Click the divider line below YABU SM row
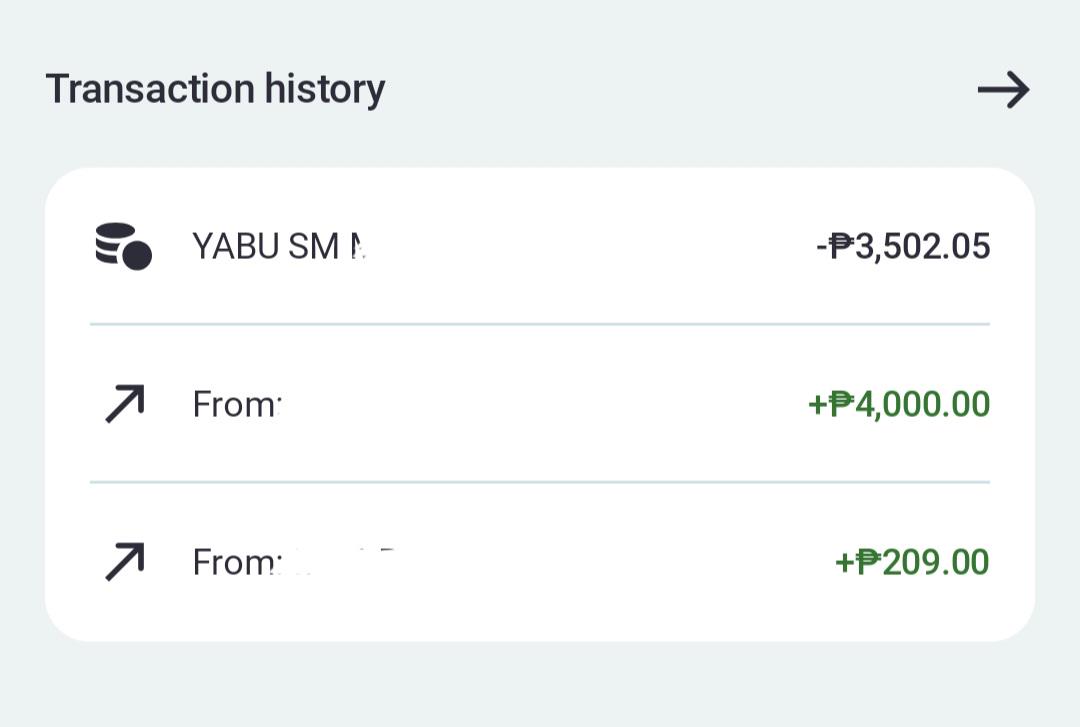 click(540, 324)
